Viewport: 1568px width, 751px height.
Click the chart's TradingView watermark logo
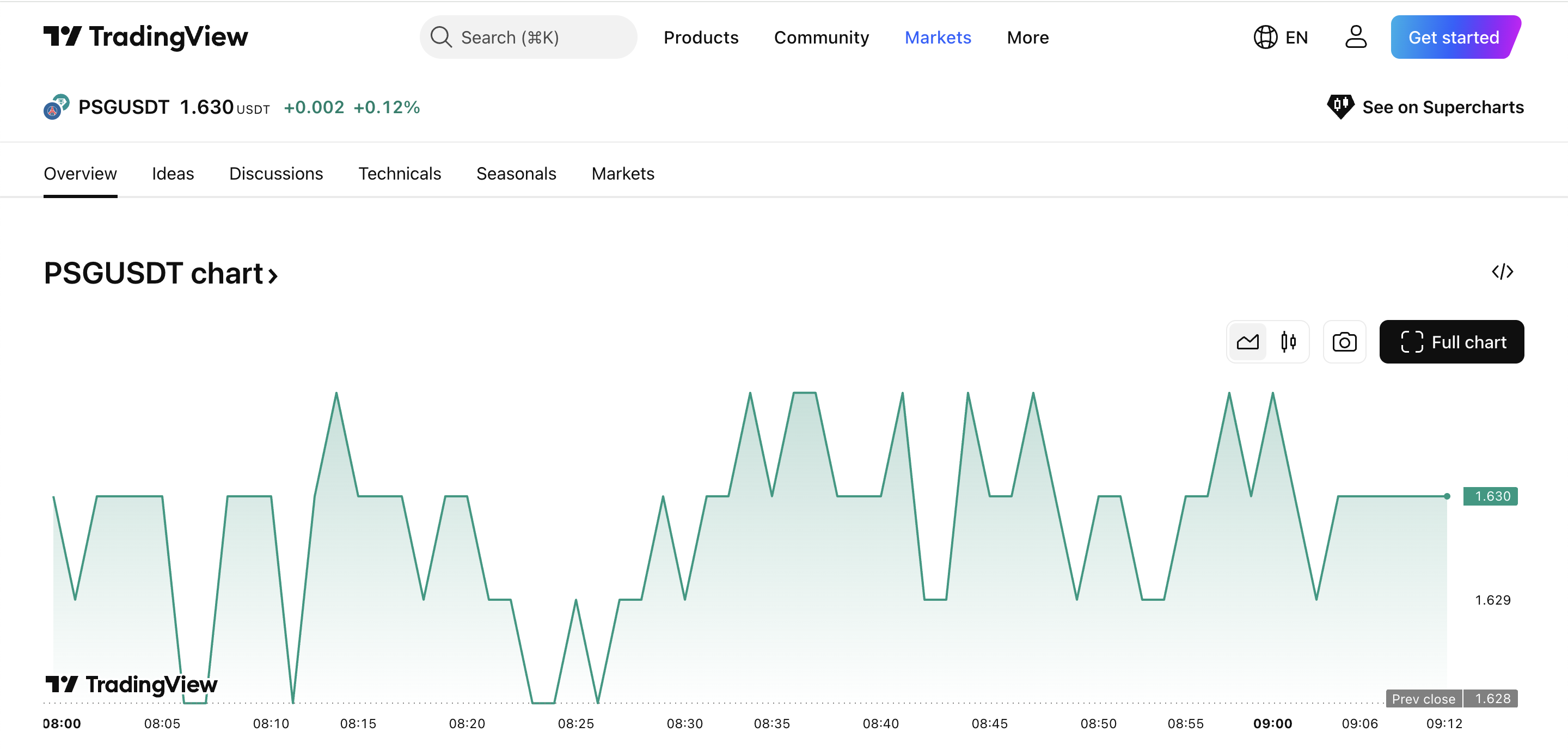click(131, 684)
